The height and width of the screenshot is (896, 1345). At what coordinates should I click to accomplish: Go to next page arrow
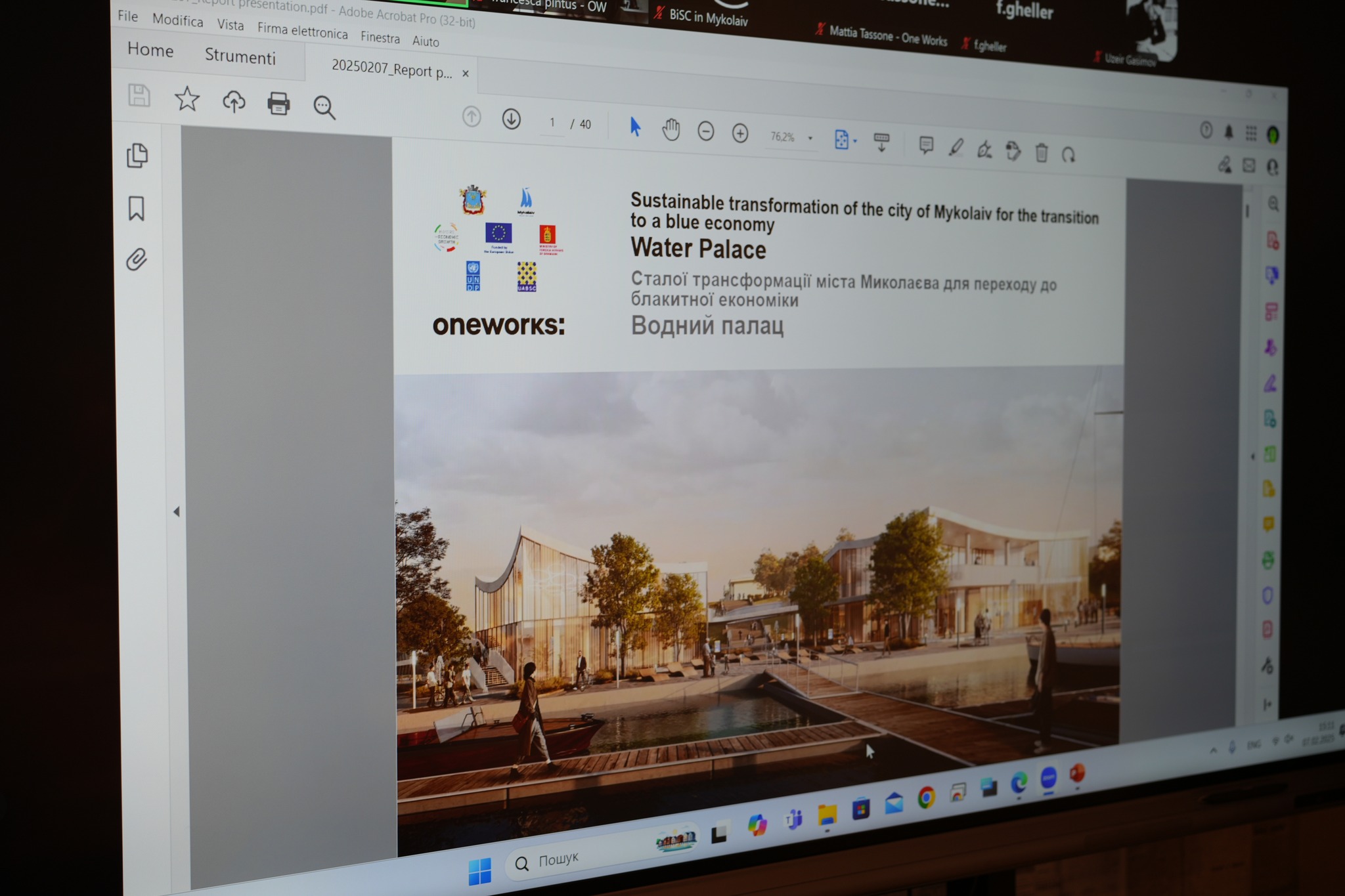pos(511,119)
